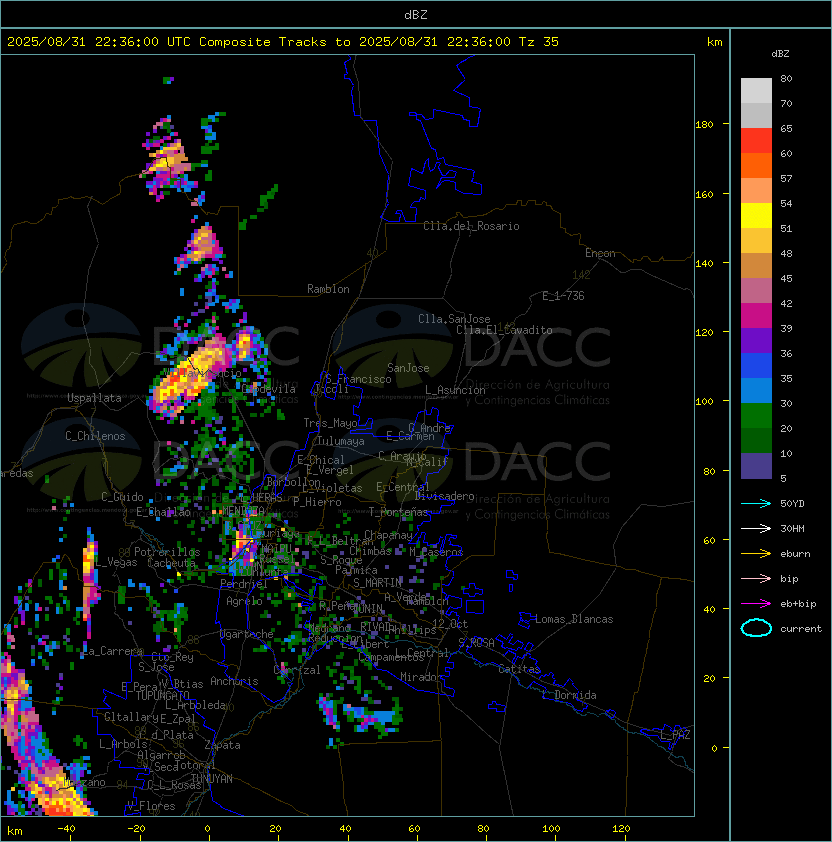Click the 'E_Chical' map label
The image size is (832, 842).
321,460
